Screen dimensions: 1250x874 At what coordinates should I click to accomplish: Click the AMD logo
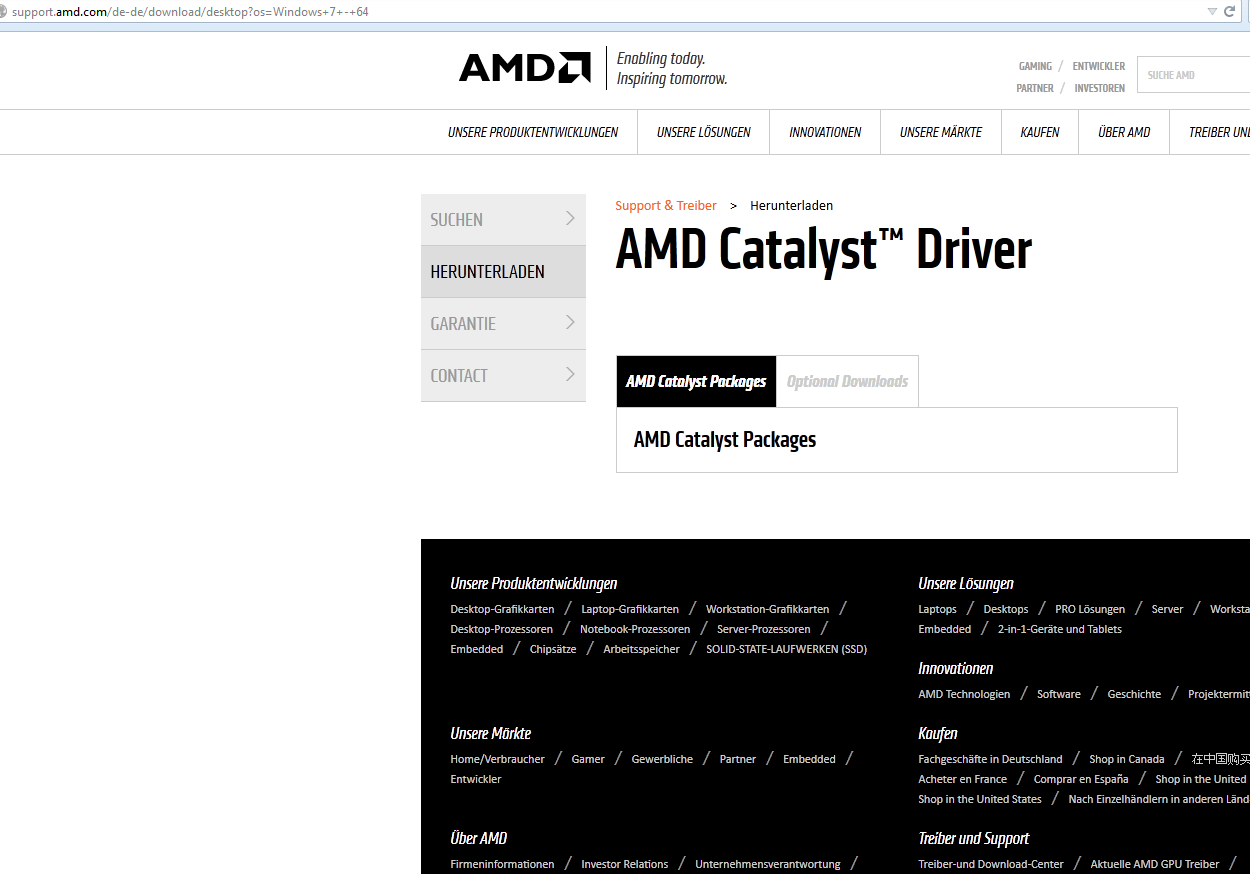524,67
